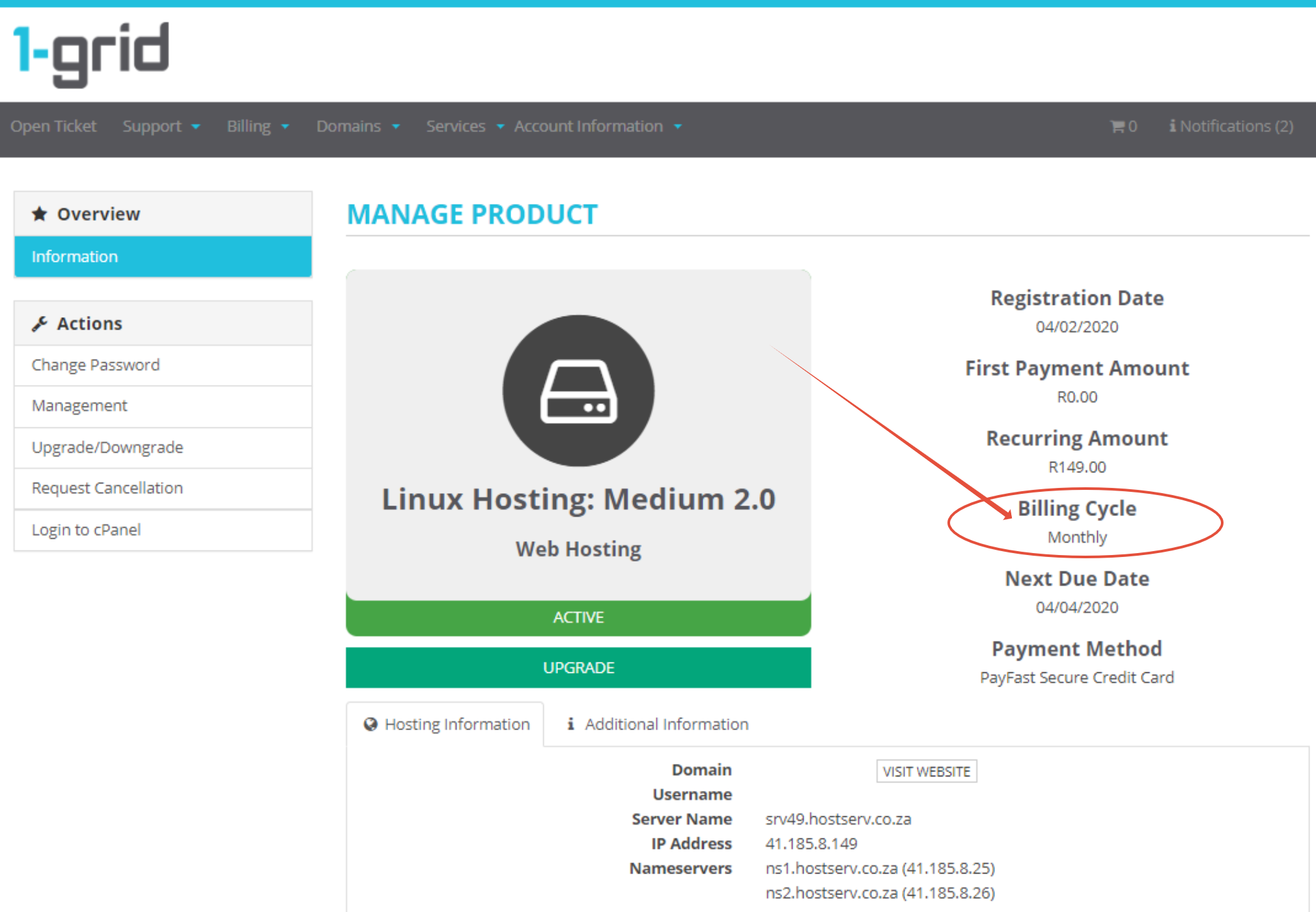Click the hosting server drive icon

[x=578, y=391]
